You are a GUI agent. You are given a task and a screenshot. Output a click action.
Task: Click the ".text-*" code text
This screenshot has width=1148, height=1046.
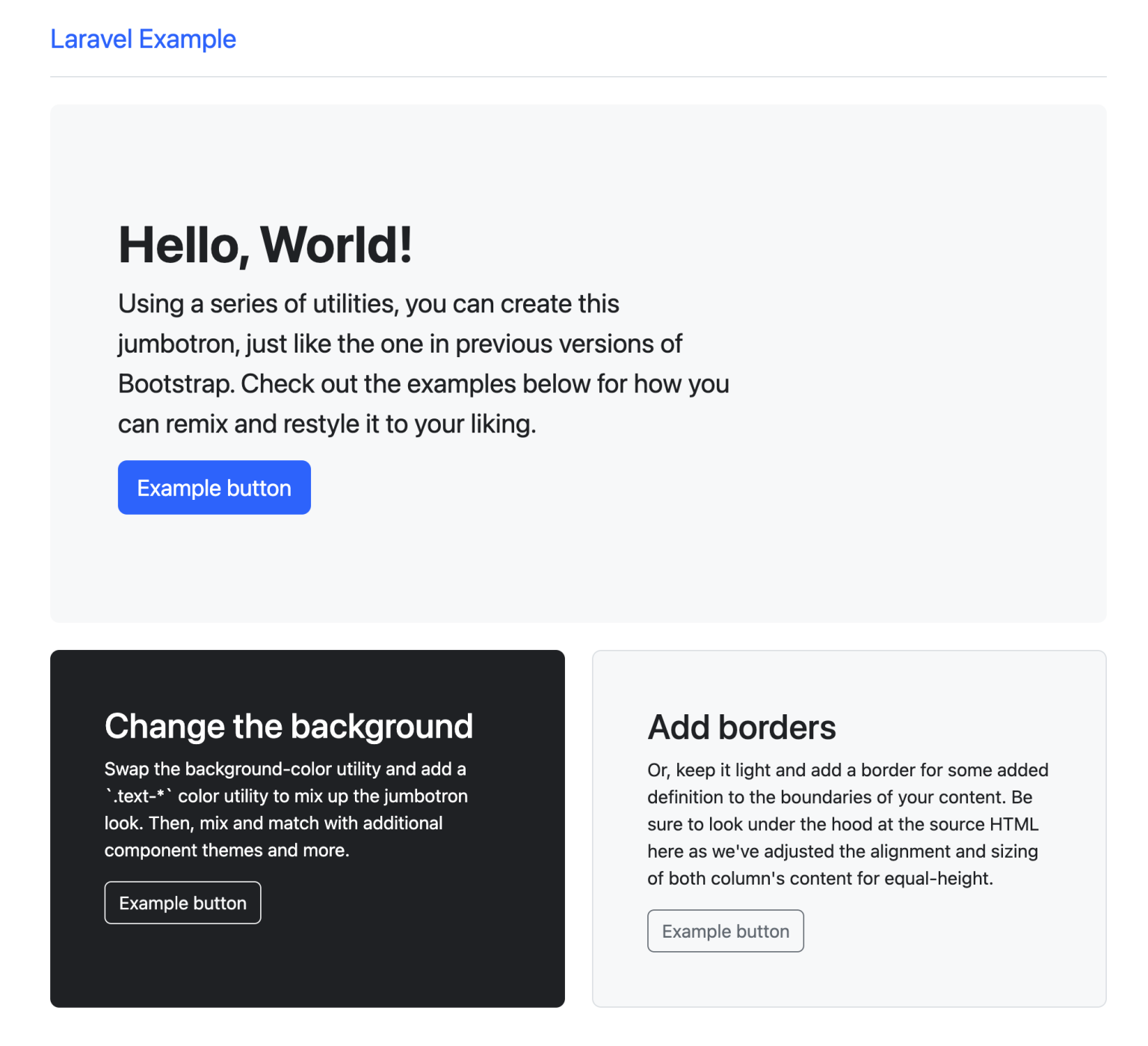(x=138, y=796)
